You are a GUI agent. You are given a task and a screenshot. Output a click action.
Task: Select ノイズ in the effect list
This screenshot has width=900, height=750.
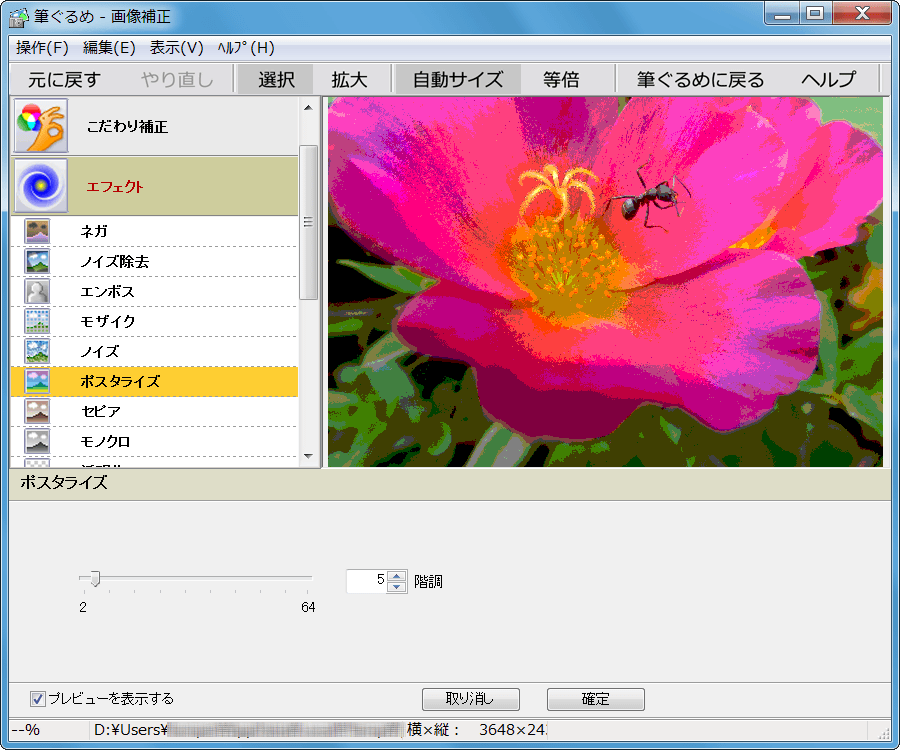[154, 351]
